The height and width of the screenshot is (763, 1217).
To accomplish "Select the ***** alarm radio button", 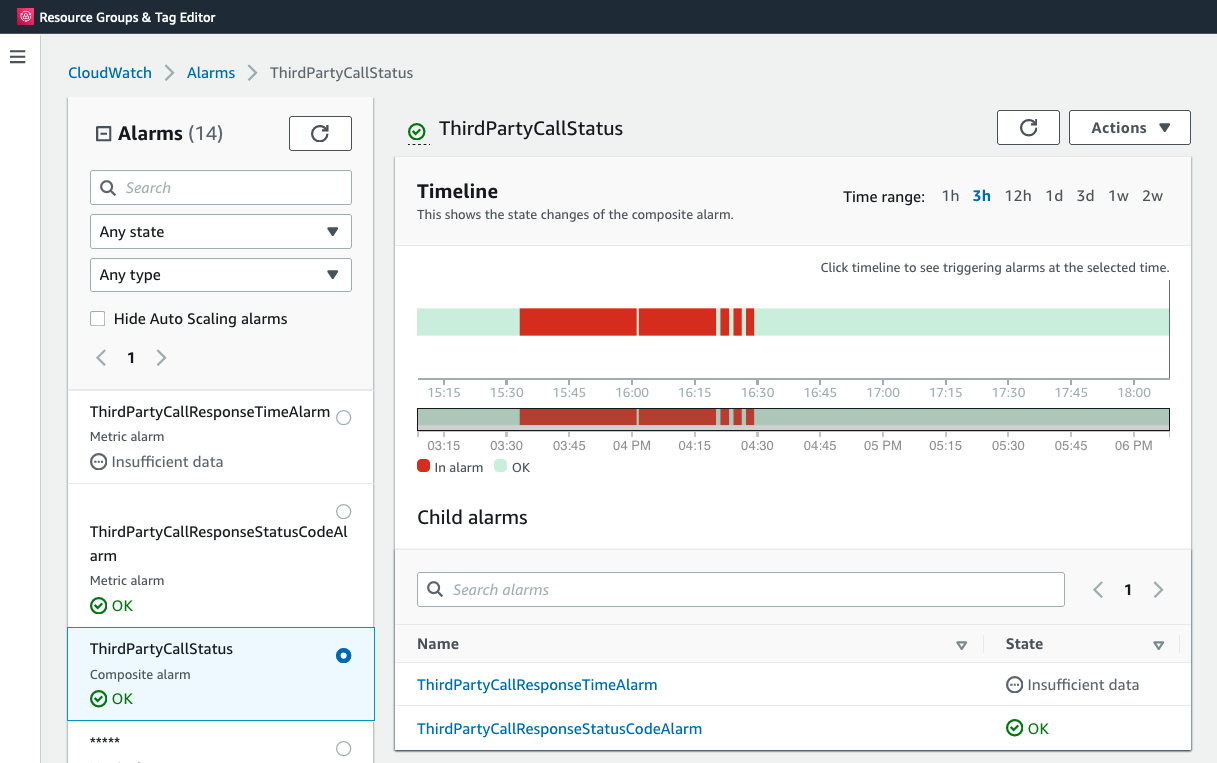I will pos(344,748).
